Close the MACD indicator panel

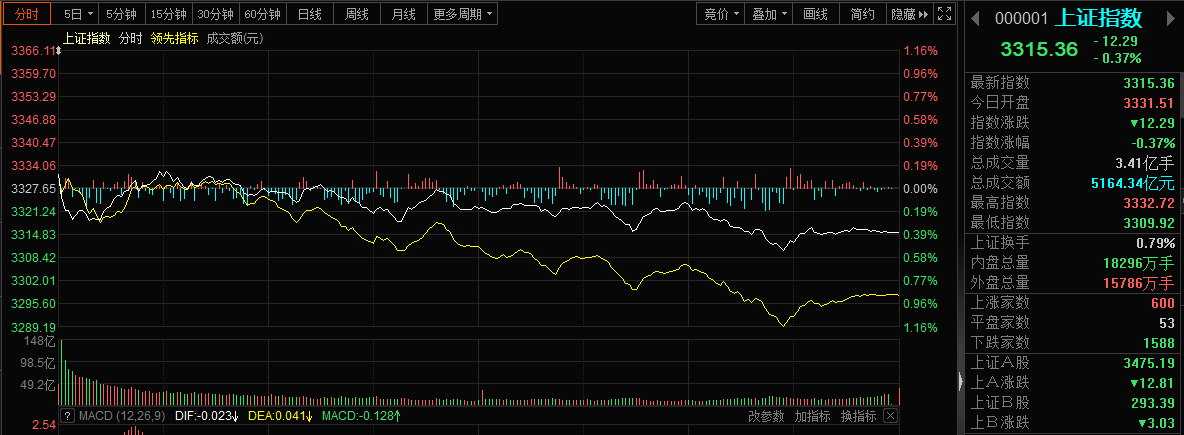(890, 416)
